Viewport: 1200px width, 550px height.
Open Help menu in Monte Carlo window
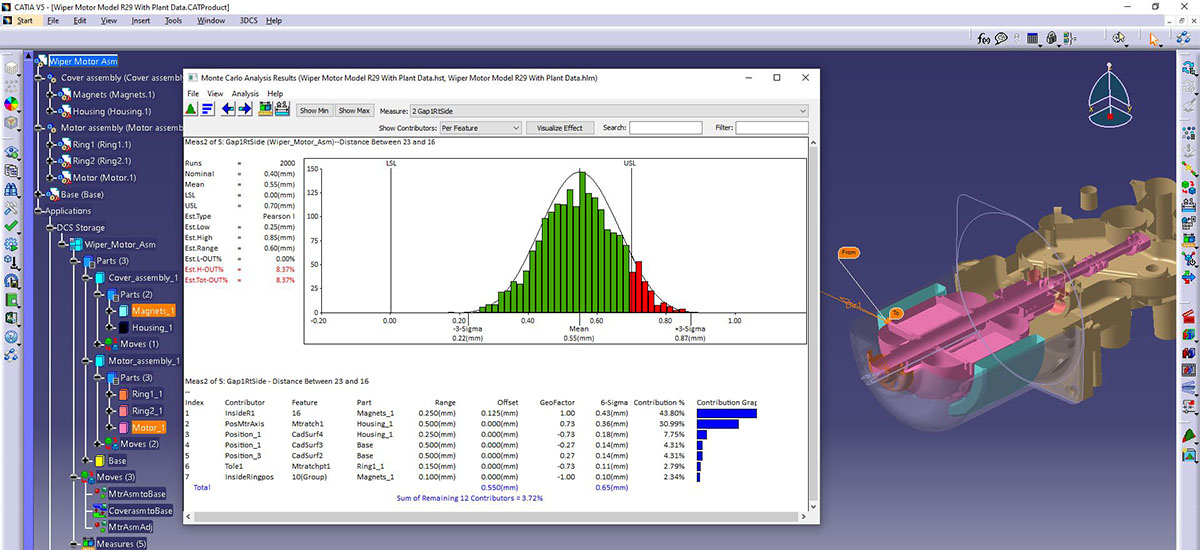pyautogui.click(x=275, y=93)
